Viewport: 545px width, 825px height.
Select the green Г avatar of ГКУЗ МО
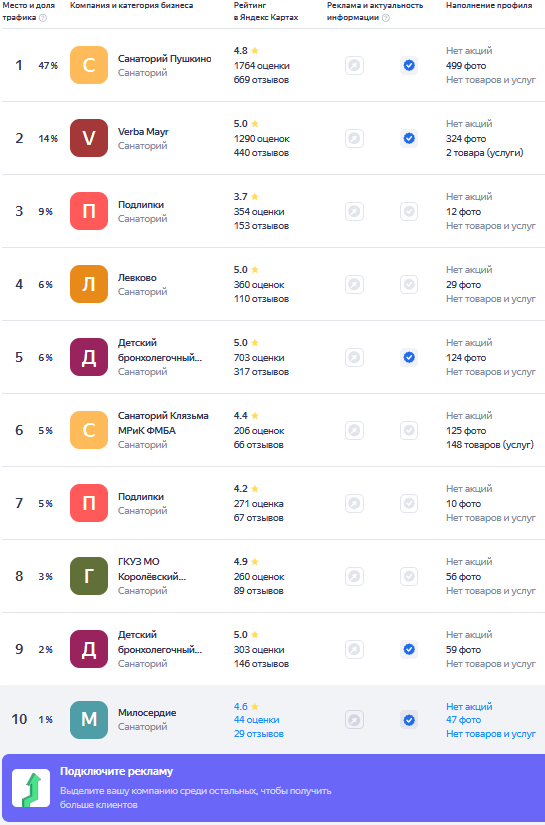(x=89, y=576)
